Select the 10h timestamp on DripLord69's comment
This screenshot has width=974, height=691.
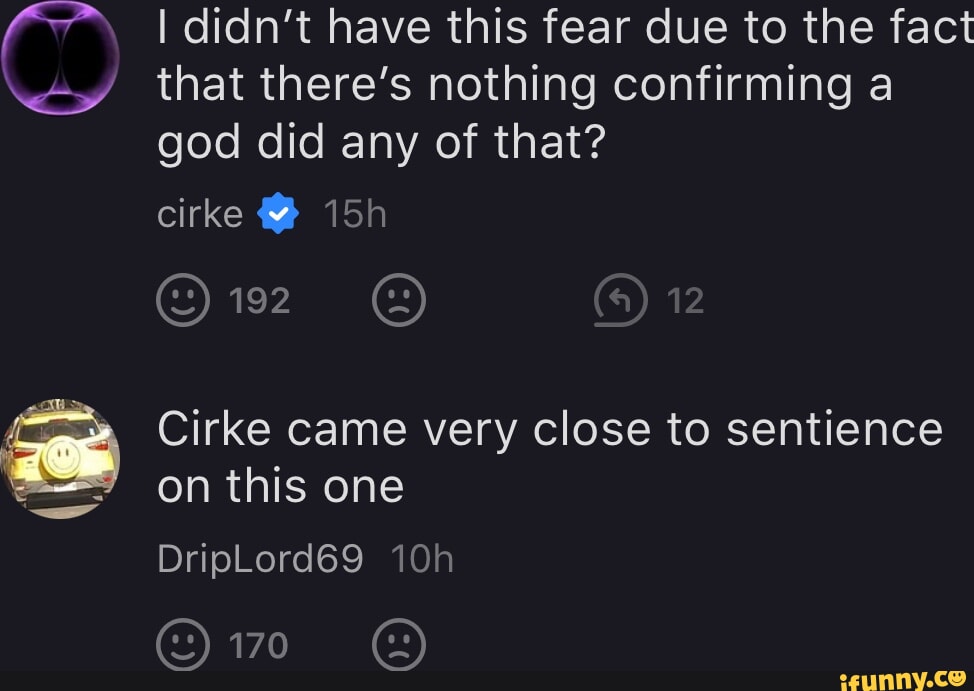[425, 559]
